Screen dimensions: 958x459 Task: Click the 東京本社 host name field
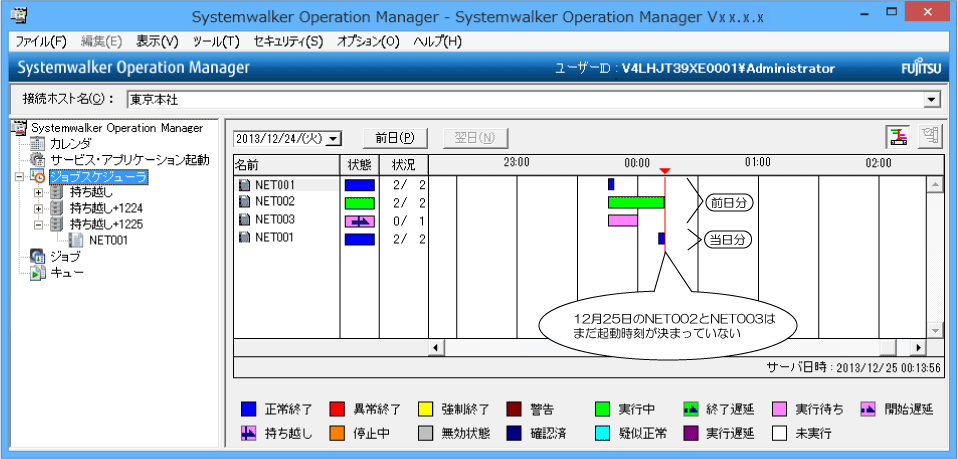[x=525, y=99]
